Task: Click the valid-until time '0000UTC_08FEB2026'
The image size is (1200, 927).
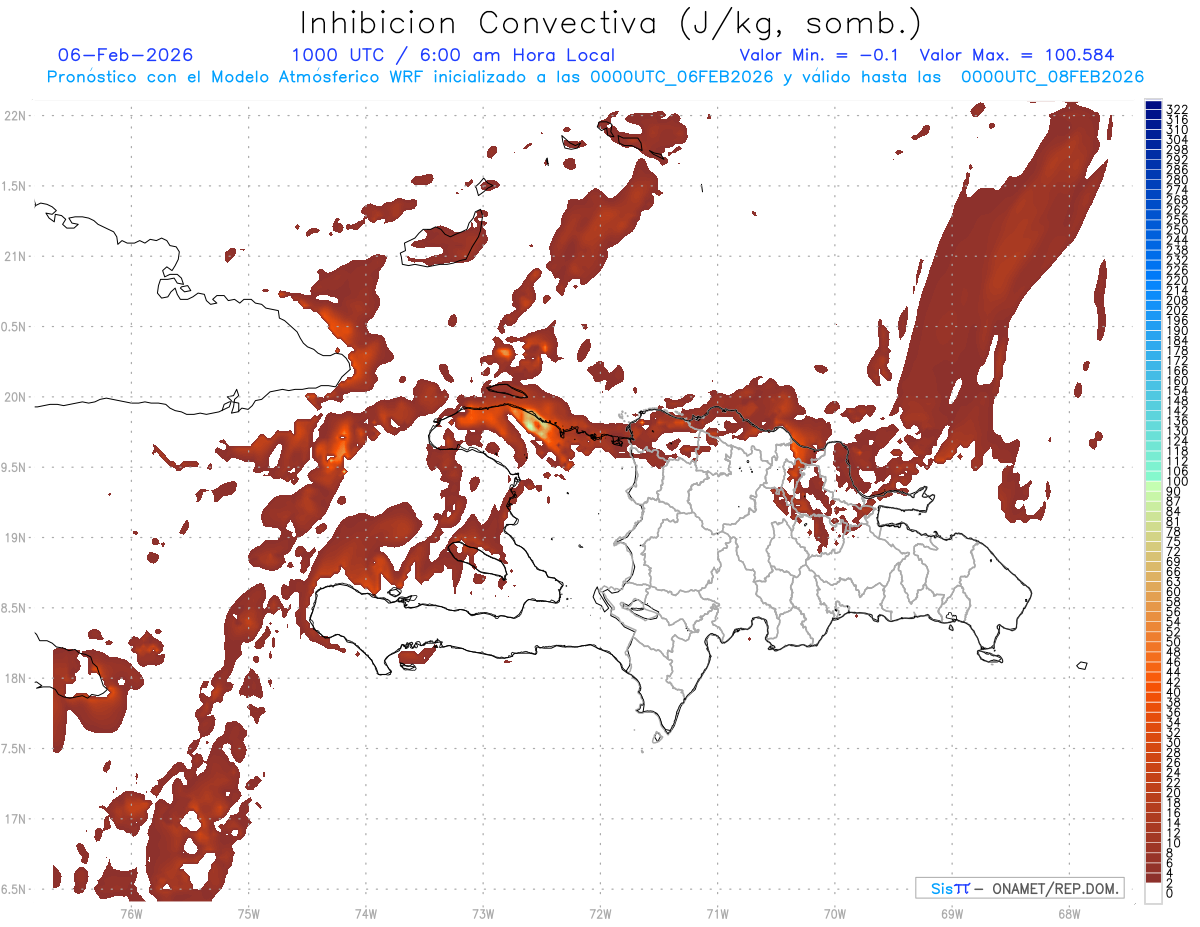Action: 1052,77
